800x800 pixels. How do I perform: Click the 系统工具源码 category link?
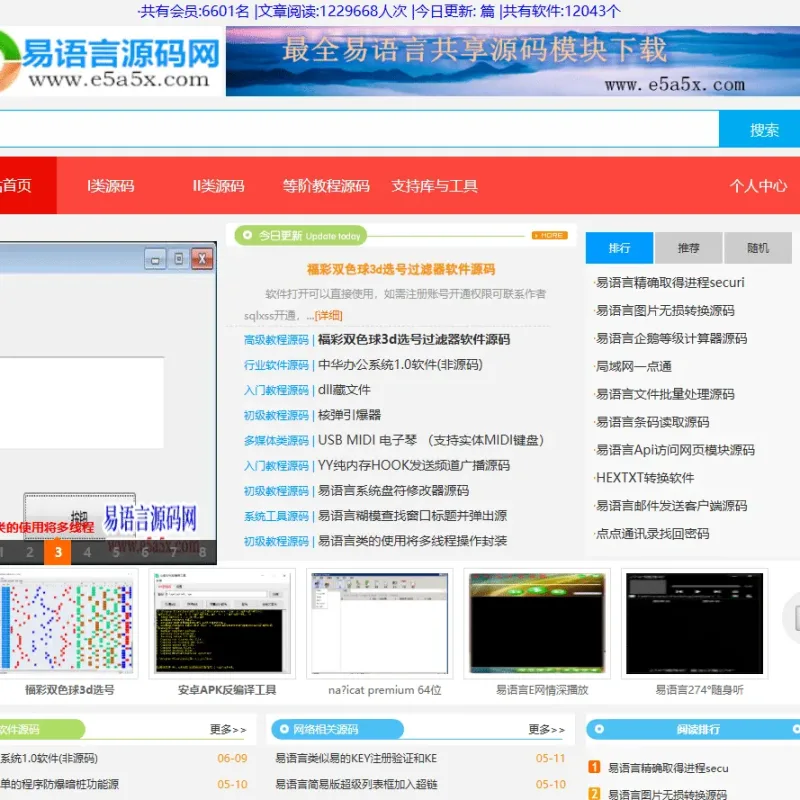click(276, 516)
